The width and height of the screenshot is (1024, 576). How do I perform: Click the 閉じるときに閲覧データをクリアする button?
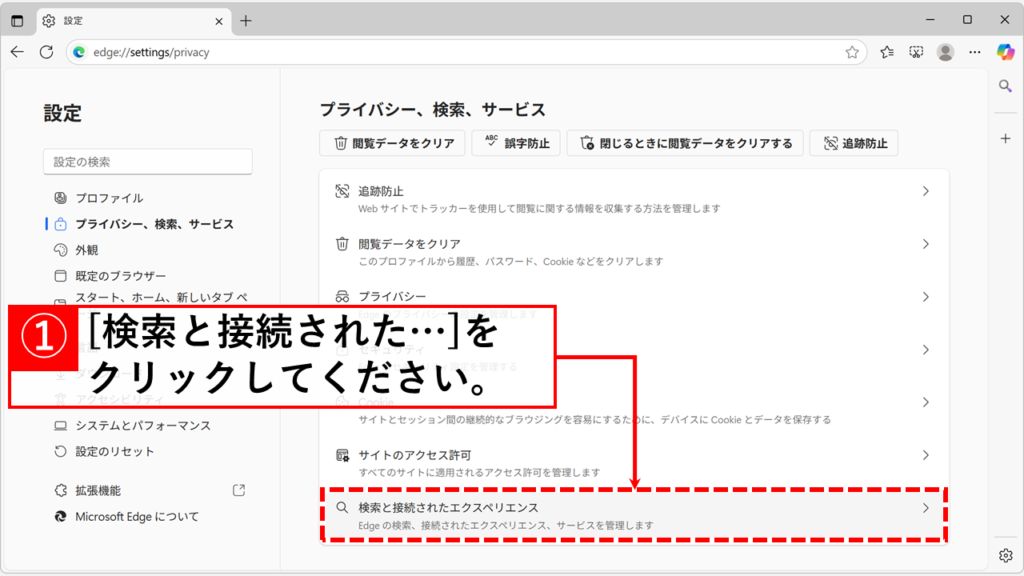[x=685, y=143]
